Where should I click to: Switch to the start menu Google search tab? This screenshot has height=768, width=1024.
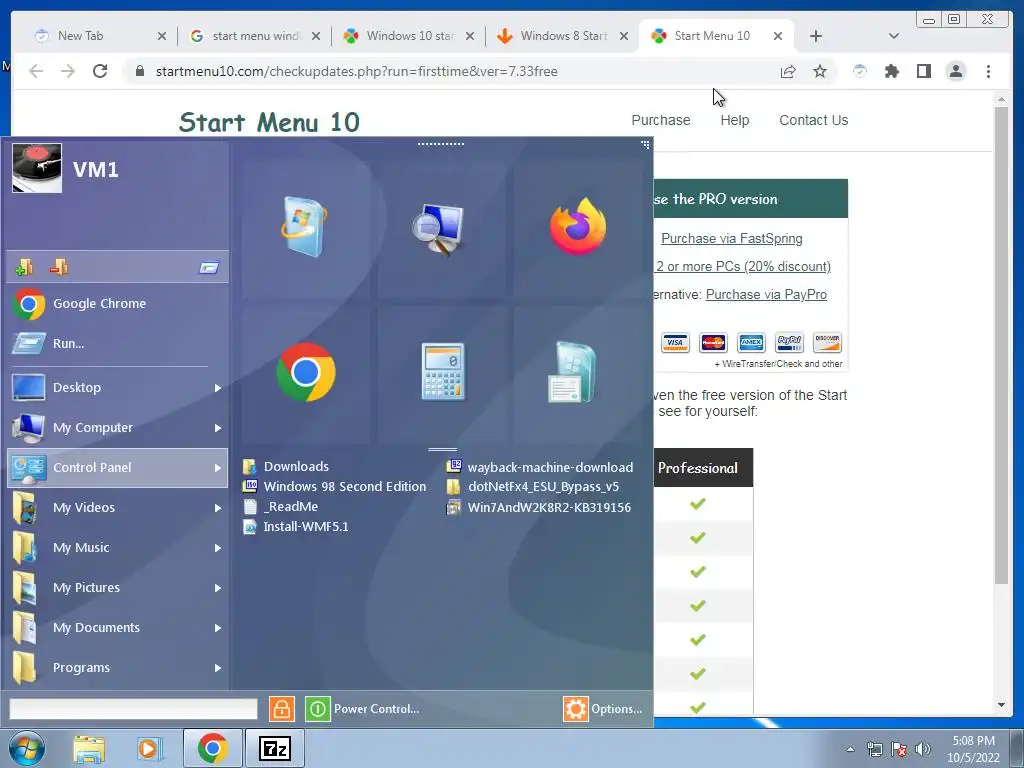pos(255,36)
